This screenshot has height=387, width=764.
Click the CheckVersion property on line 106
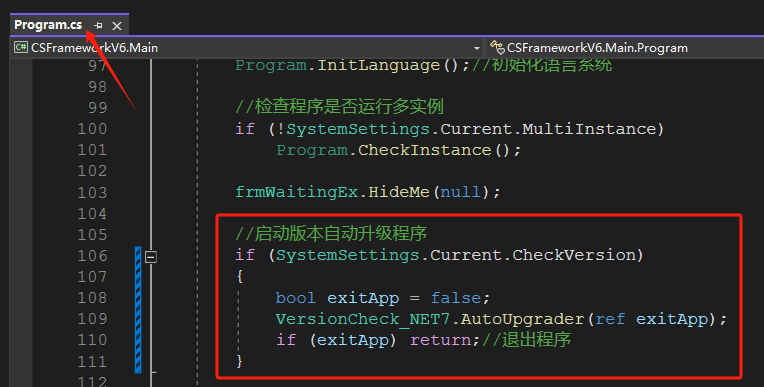pos(574,255)
